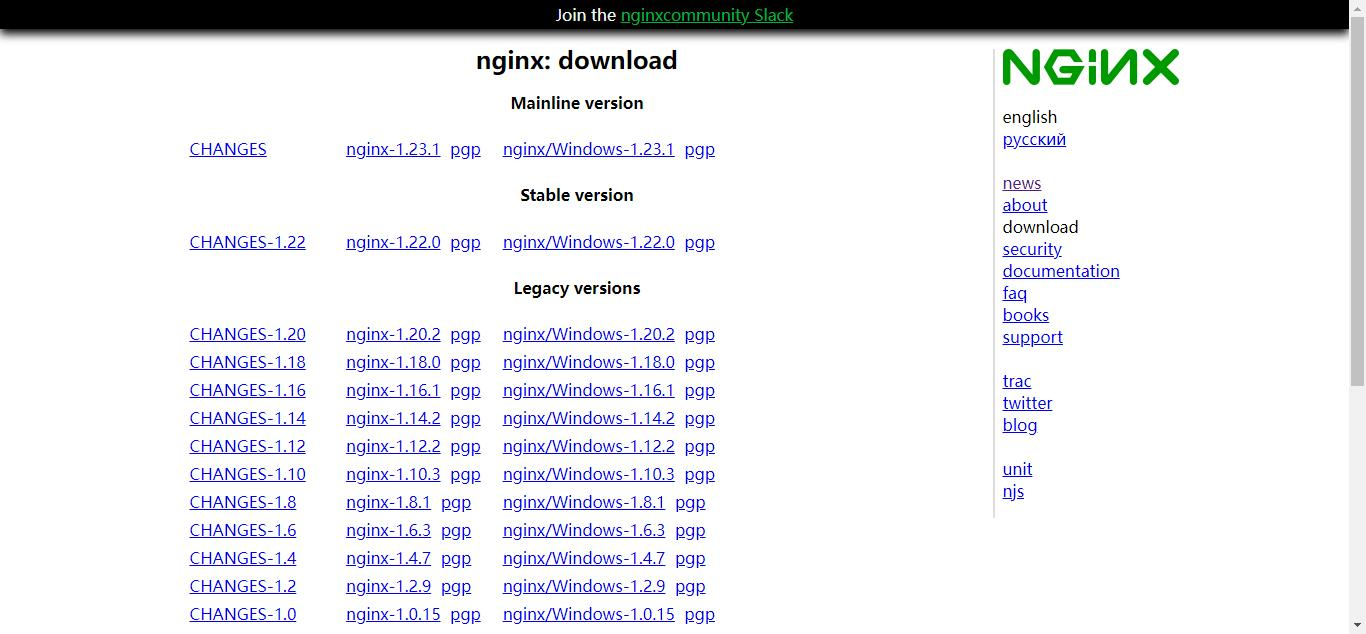Open CHANGES-1.8 link
Viewport: 1366px width, 634px height.
(x=243, y=502)
